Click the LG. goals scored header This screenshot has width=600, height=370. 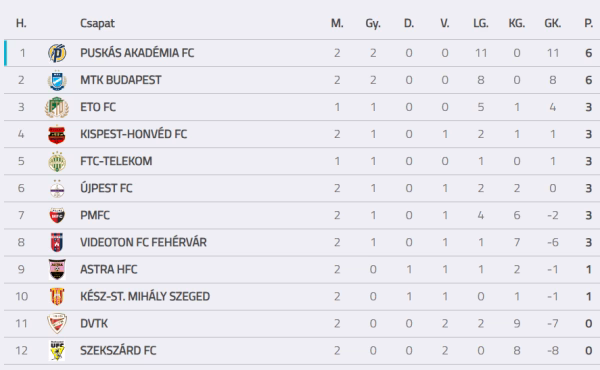pyautogui.click(x=481, y=23)
